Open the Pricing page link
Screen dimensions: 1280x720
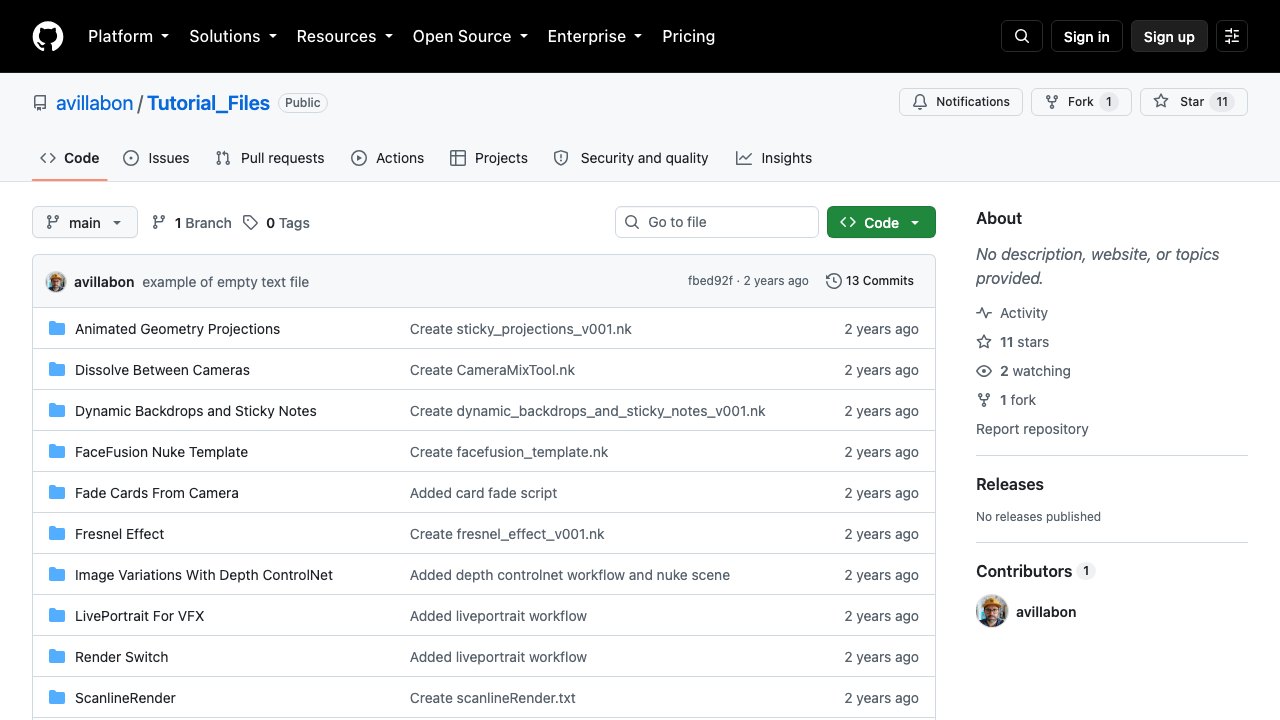point(689,36)
